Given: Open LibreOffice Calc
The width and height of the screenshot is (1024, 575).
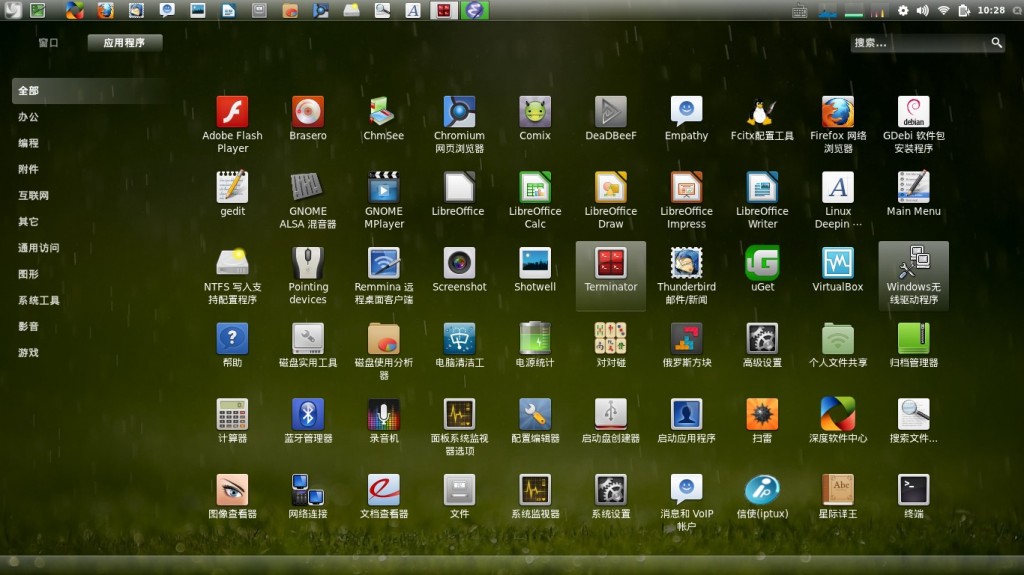Looking at the screenshot, I should (535, 200).
